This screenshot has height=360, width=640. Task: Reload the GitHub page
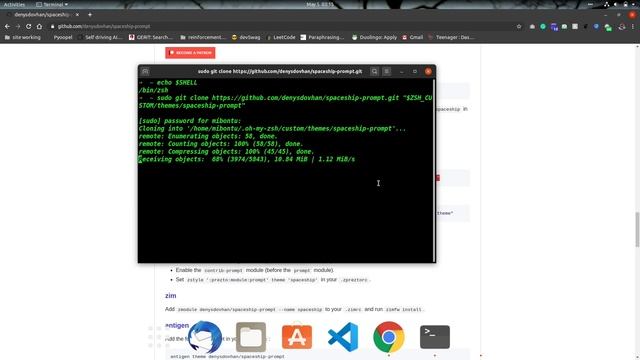pyautogui.click(x=29, y=26)
